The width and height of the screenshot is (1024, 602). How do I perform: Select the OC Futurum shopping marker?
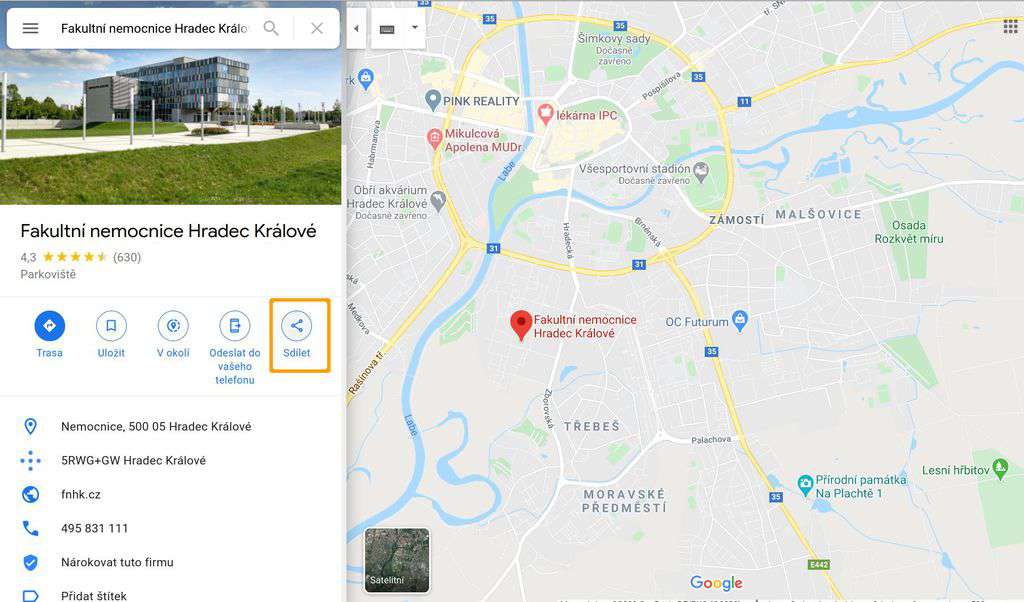pyautogui.click(x=740, y=321)
